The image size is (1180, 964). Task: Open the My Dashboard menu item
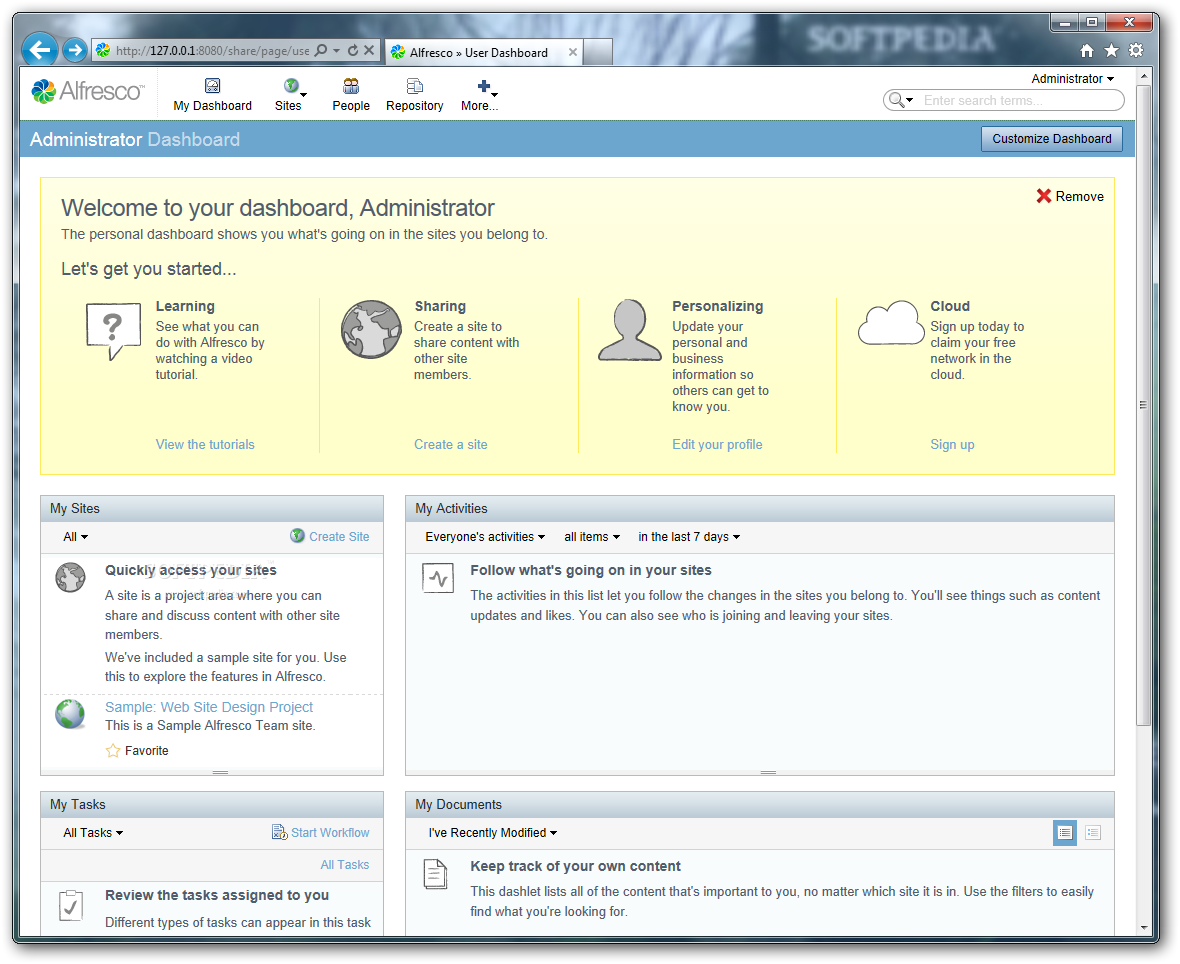pyautogui.click(x=212, y=105)
